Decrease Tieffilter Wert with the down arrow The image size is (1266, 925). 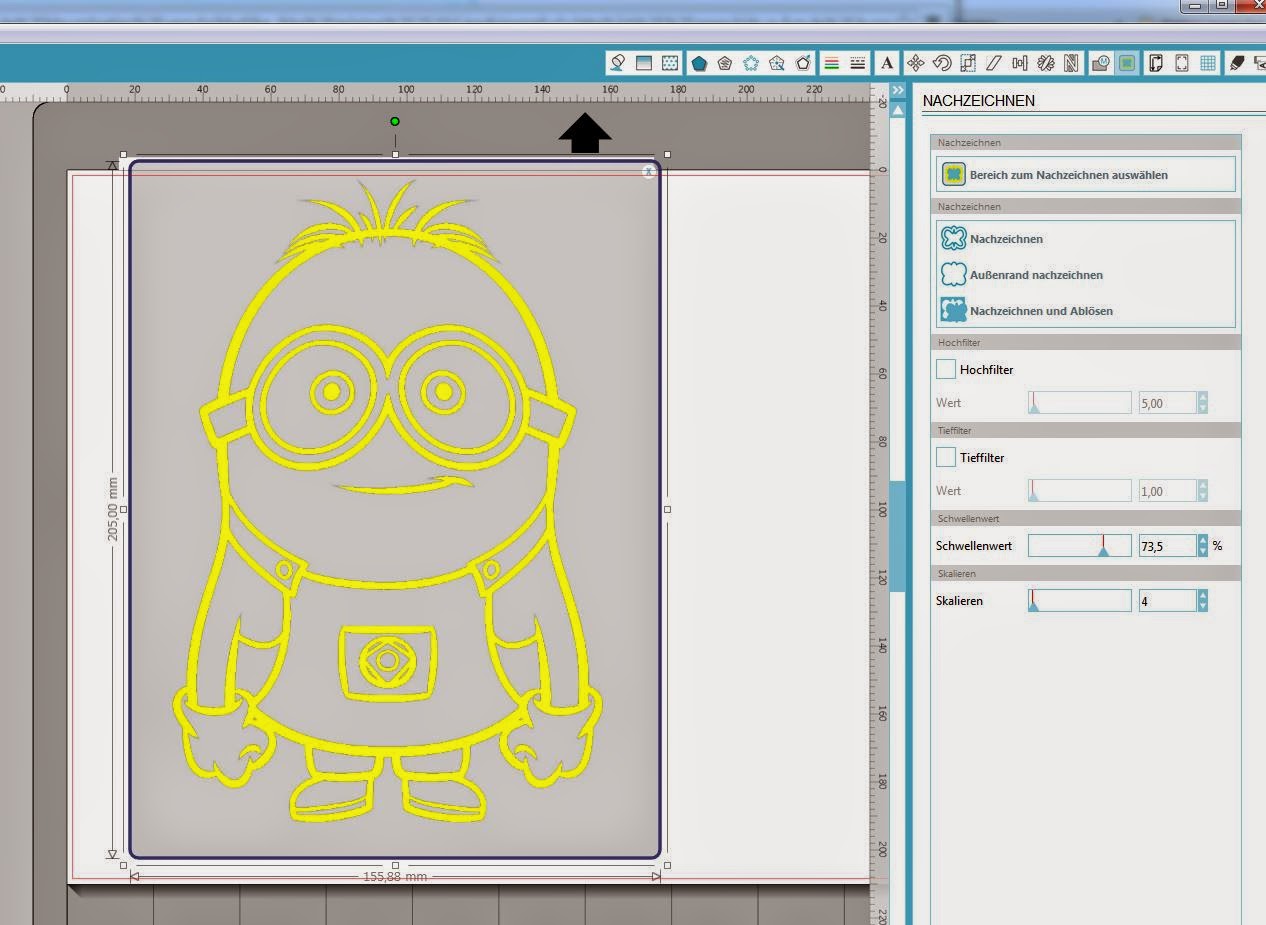[x=1202, y=496]
